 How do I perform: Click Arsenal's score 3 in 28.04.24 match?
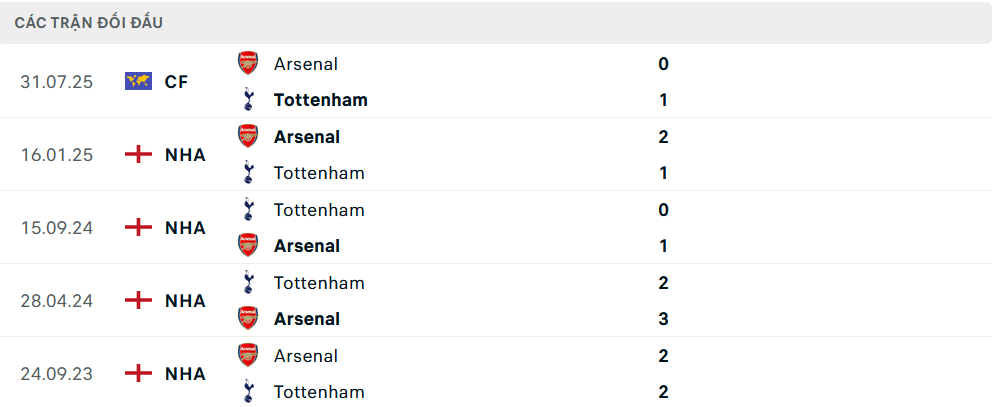tap(664, 319)
